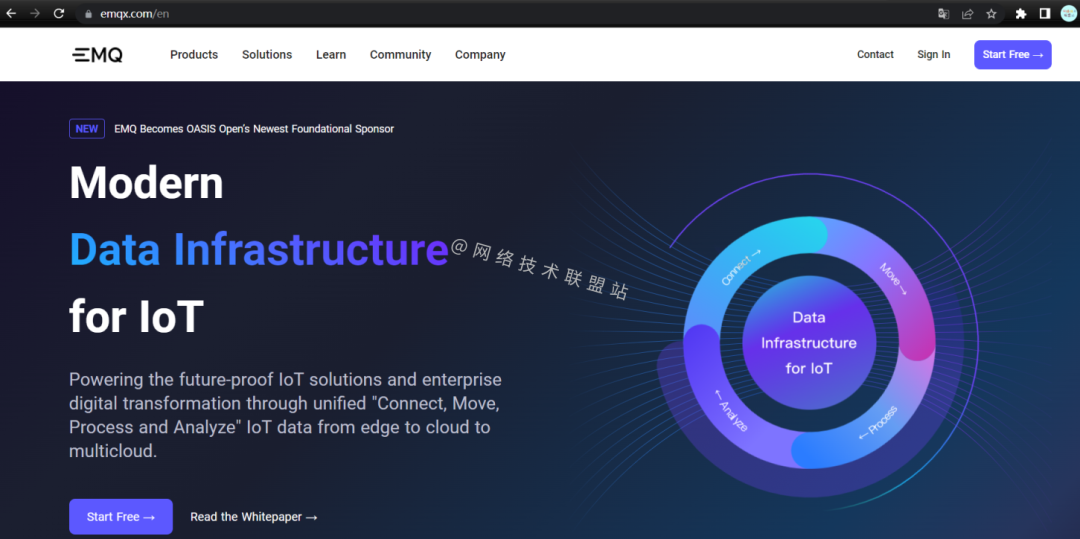Screen dimensions: 1080x539
Task: Click the central Data Infrastructure for IoT circle
Action: point(809,342)
